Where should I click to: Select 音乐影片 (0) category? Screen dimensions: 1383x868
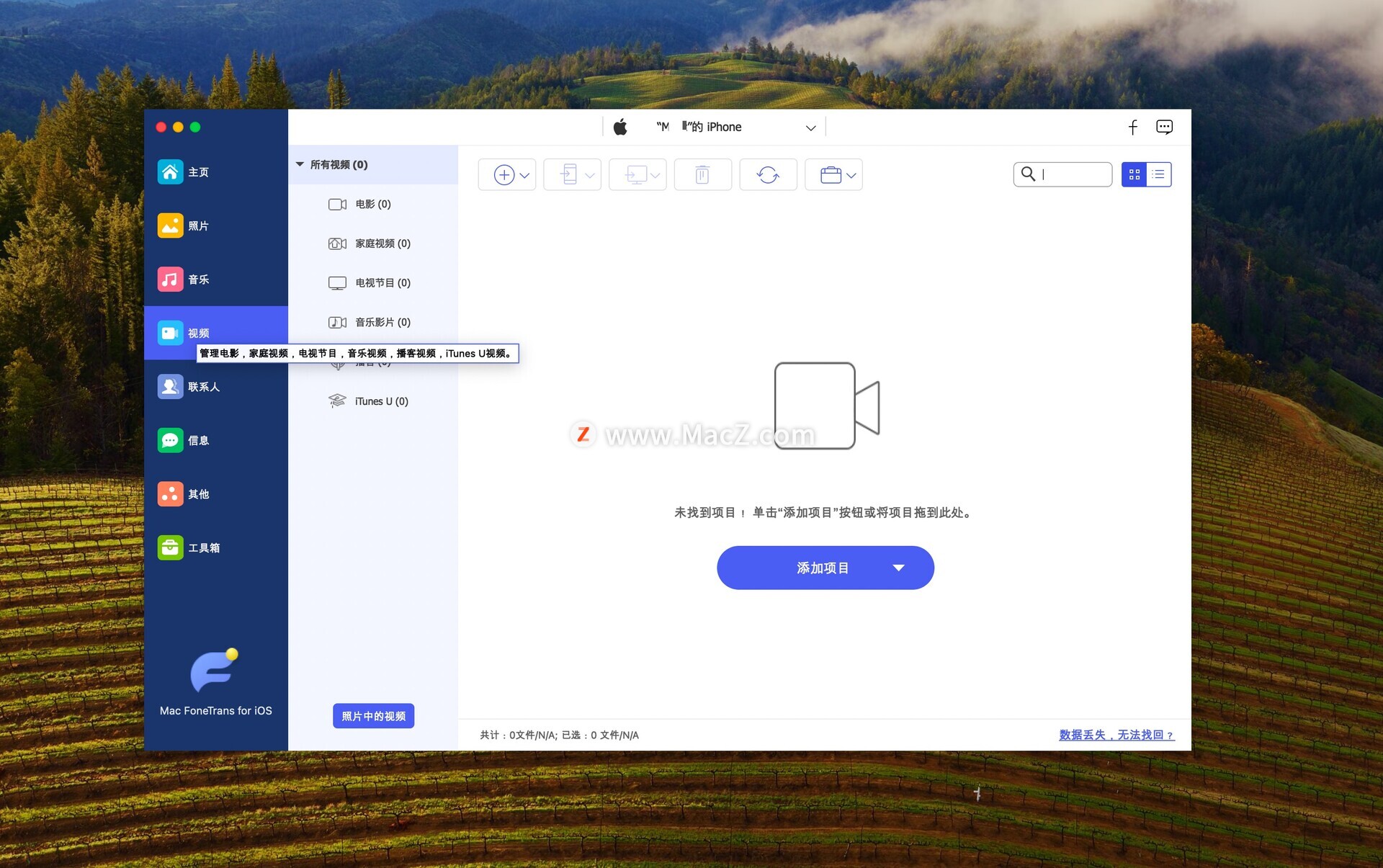(x=373, y=322)
